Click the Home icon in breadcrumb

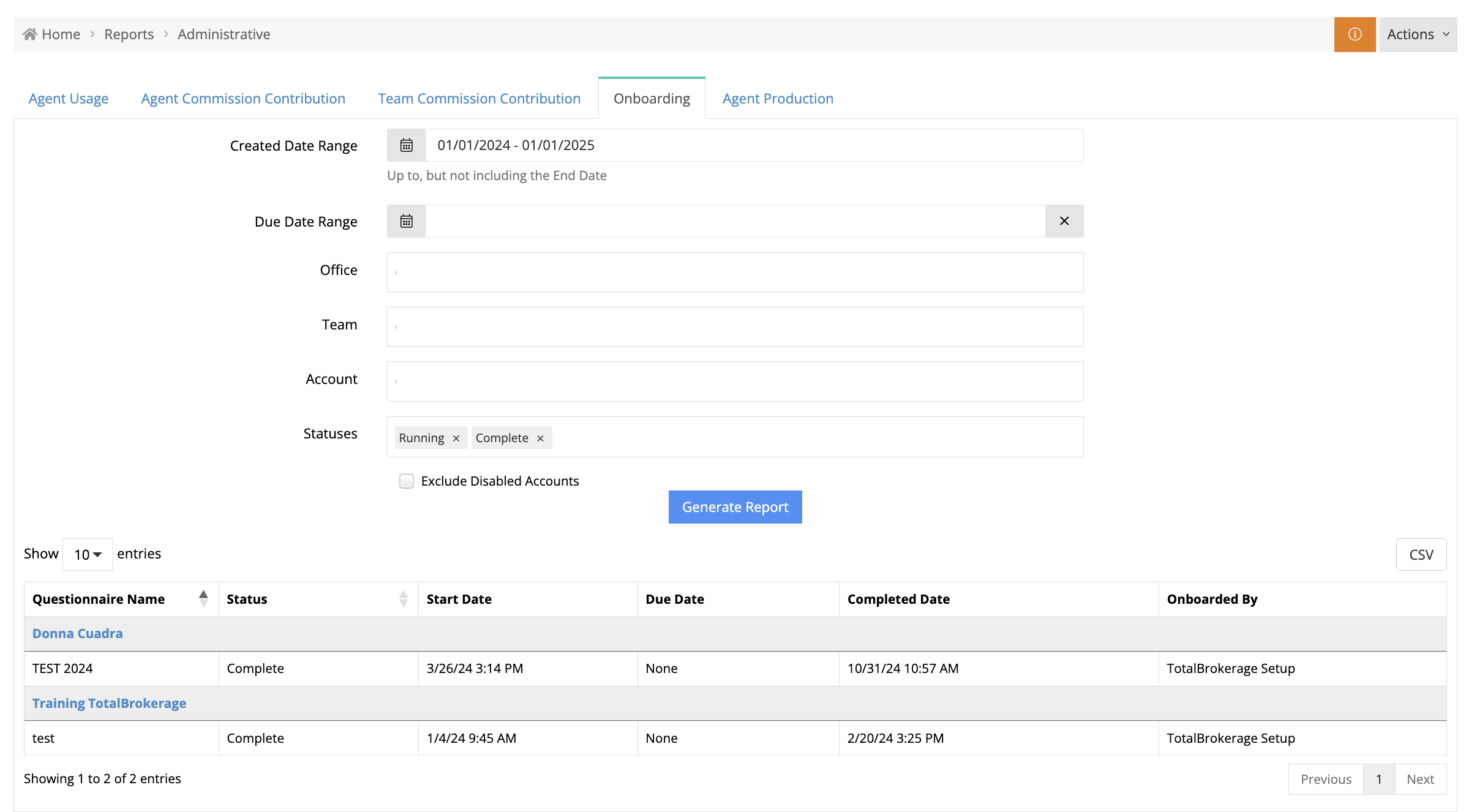pos(29,34)
